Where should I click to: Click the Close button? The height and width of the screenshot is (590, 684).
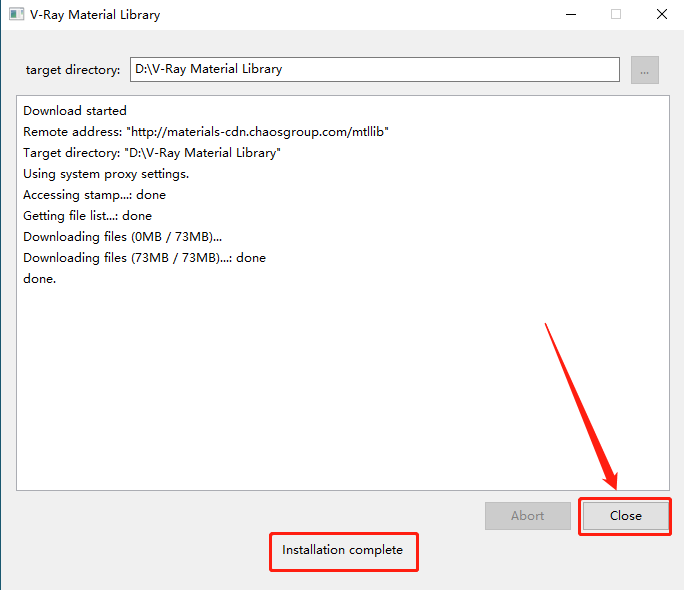[x=626, y=516]
